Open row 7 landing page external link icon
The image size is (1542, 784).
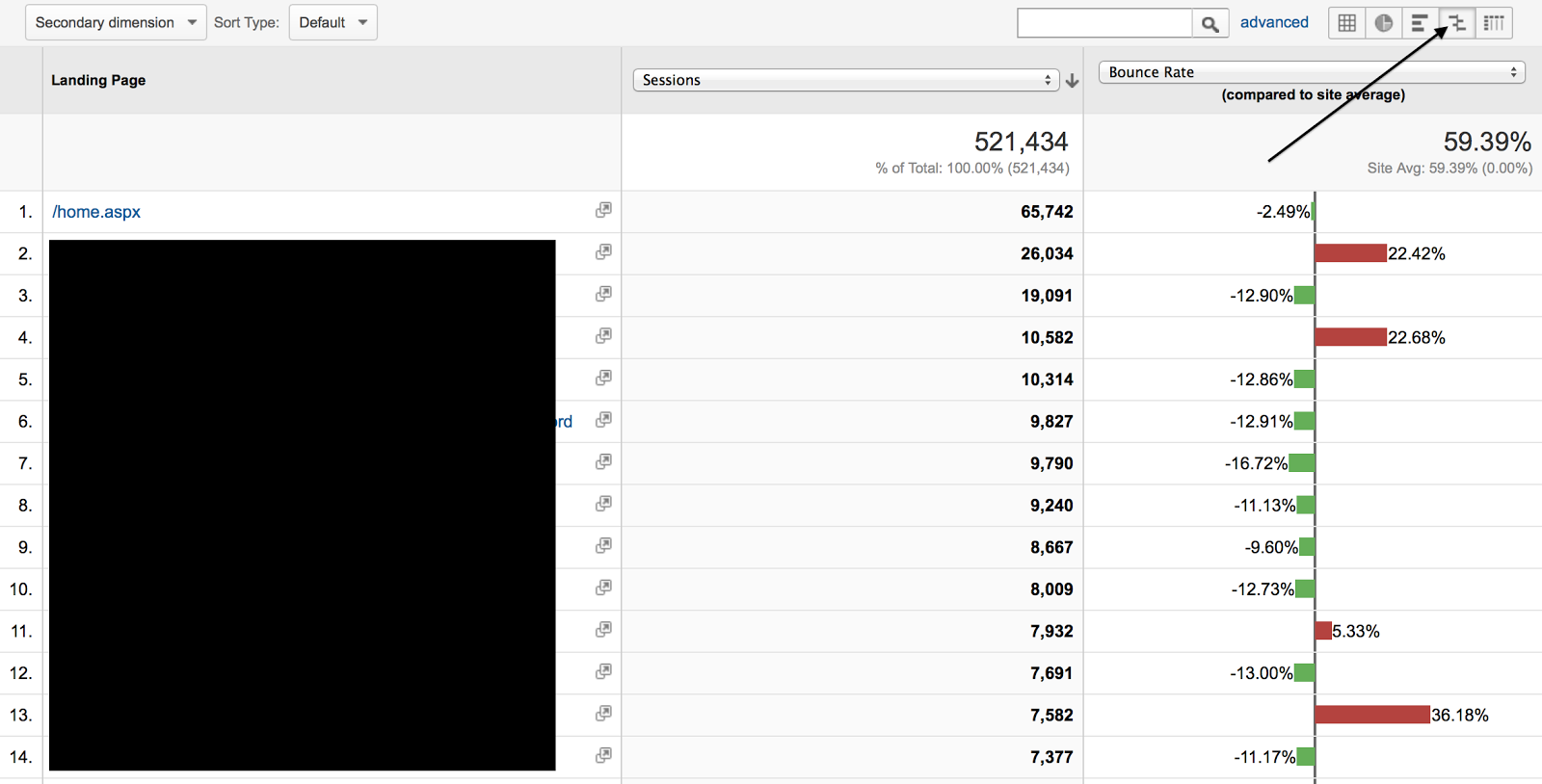[603, 461]
